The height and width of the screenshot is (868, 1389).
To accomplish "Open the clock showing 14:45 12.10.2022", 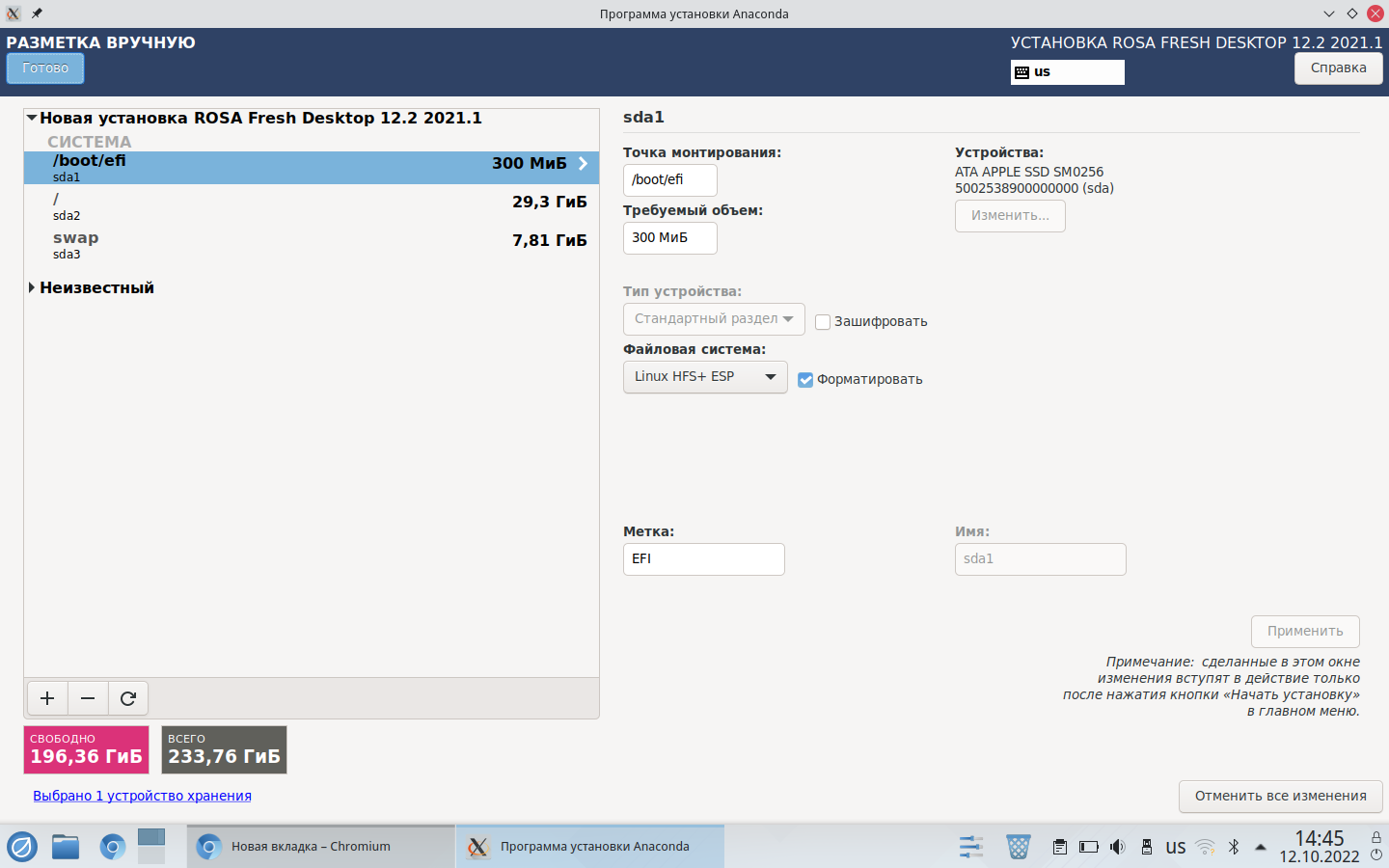I will (1319, 847).
